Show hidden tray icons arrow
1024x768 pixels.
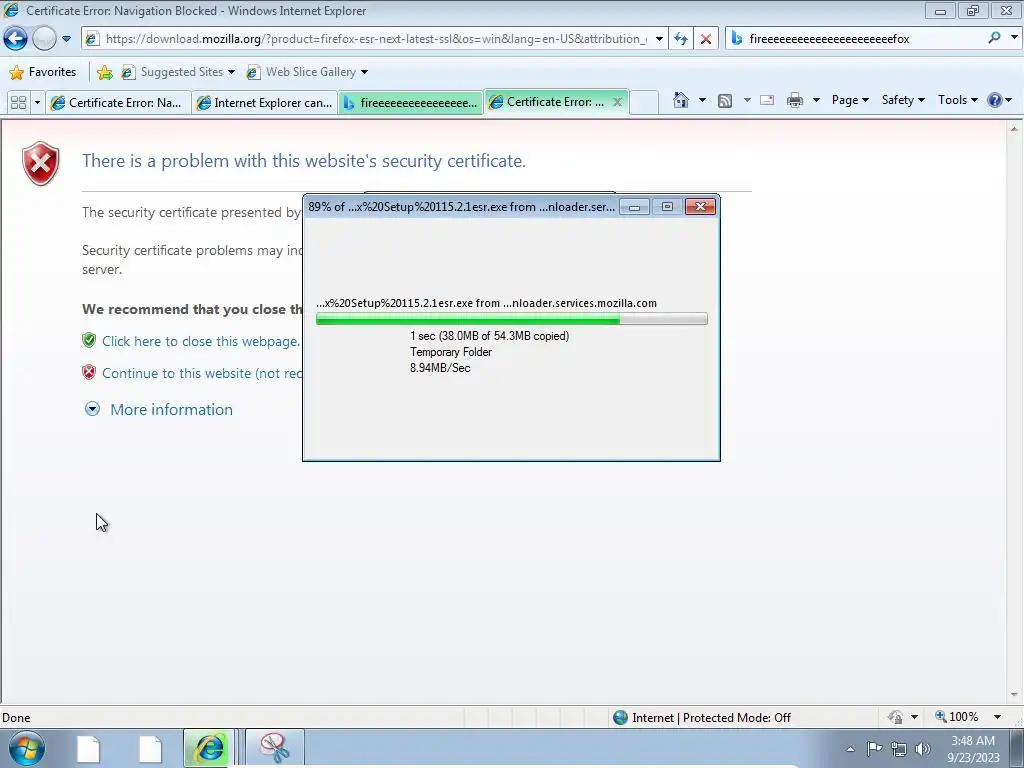(850, 749)
